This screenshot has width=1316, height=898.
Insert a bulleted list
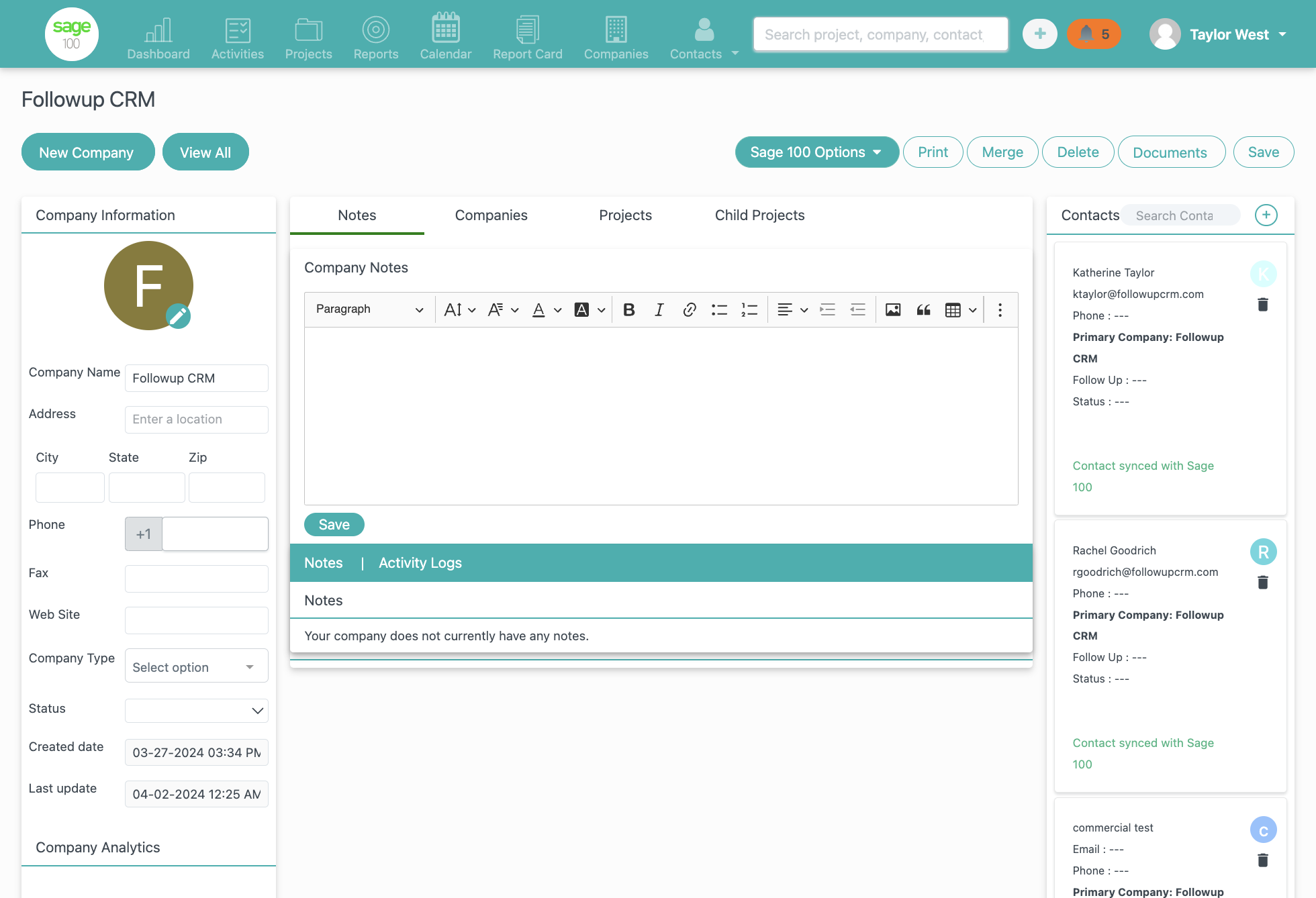coord(719,309)
